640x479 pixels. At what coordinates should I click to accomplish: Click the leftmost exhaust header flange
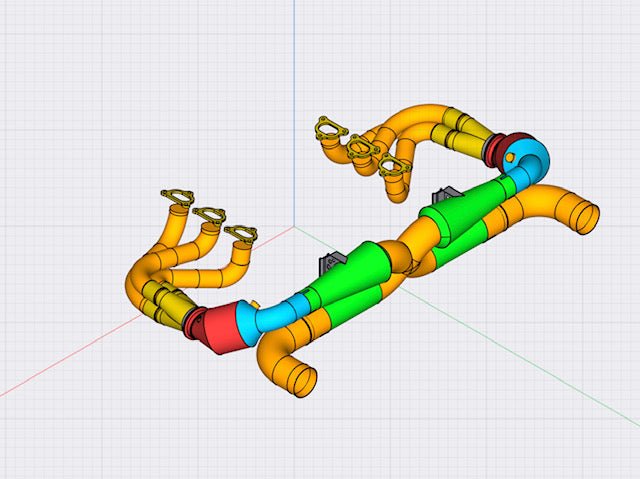tap(177, 198)
